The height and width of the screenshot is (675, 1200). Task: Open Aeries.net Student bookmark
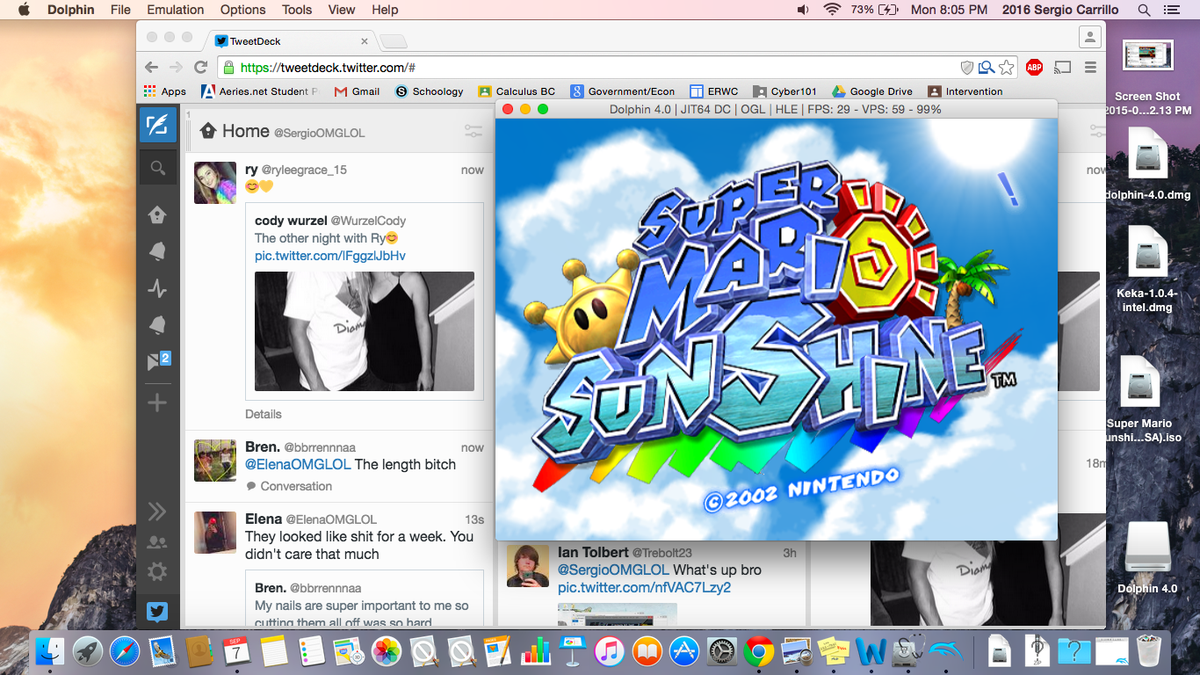[261, 91]
